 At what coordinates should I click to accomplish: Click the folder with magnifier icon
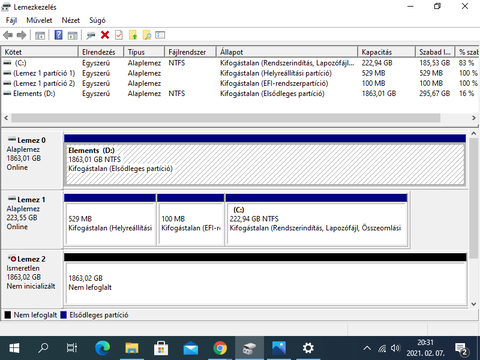pyautogui.click(x=147, y=35)
